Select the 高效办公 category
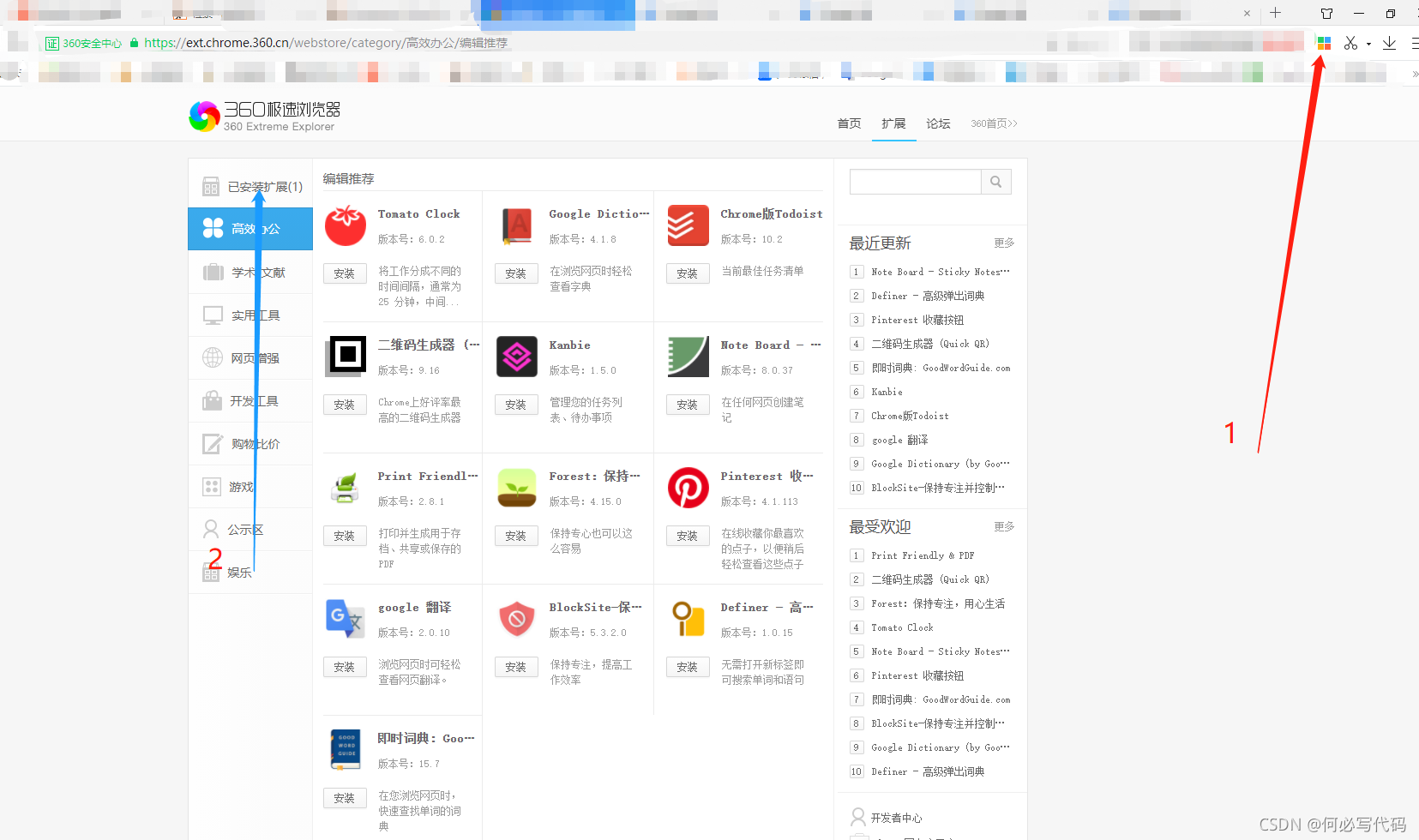This screenshot has height=840, width=1419. pos(250,229)
